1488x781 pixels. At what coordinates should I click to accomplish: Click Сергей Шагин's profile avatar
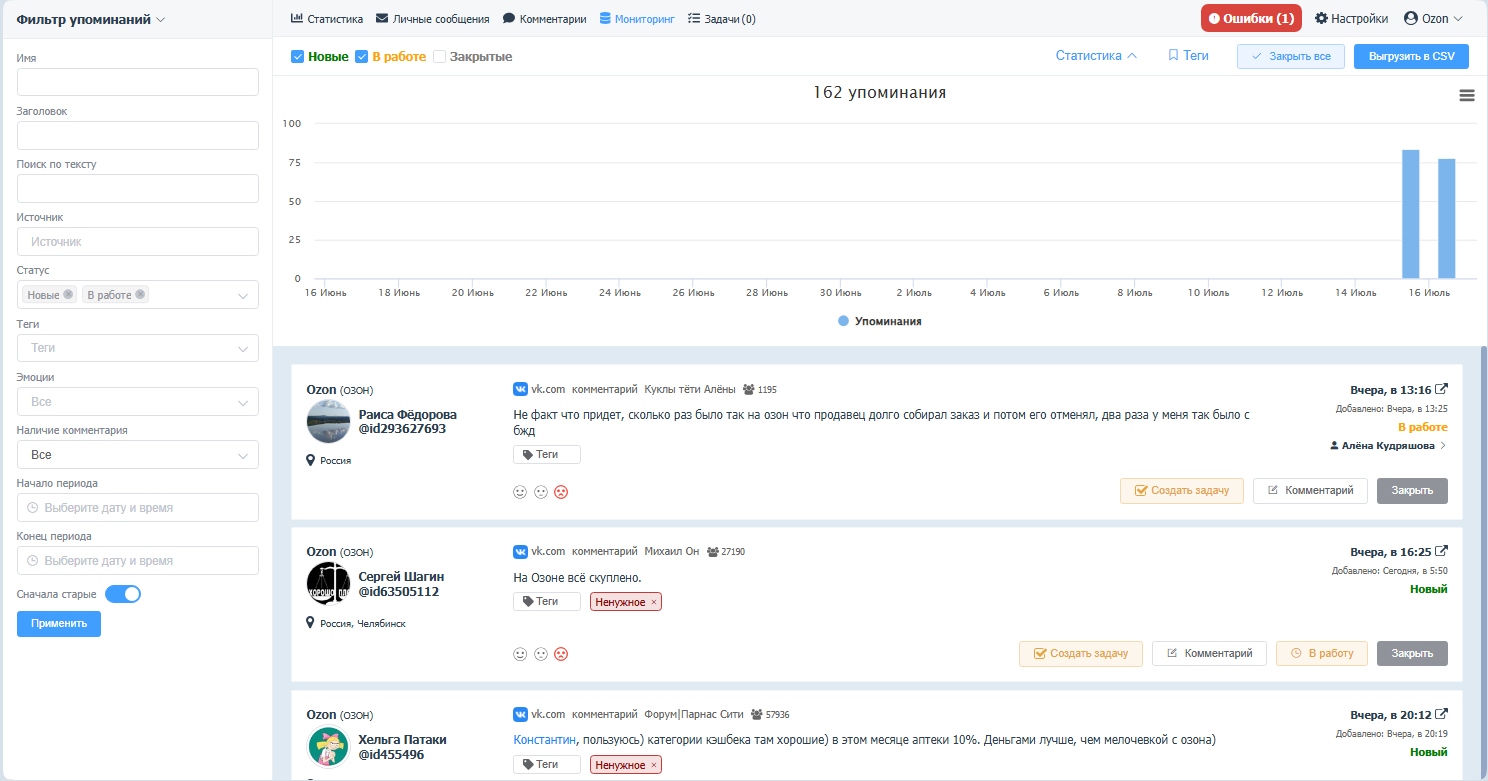click(x=328, y=583)
